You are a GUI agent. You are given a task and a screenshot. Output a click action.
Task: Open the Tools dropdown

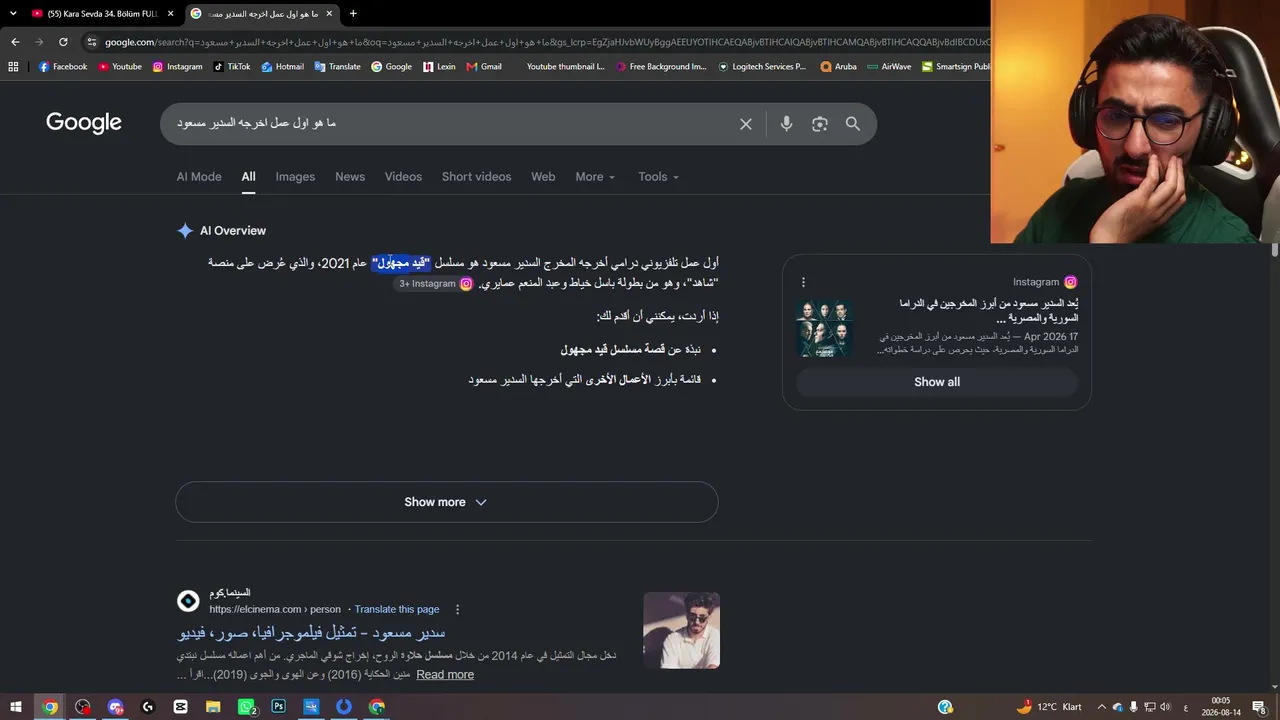click(658, 177)
